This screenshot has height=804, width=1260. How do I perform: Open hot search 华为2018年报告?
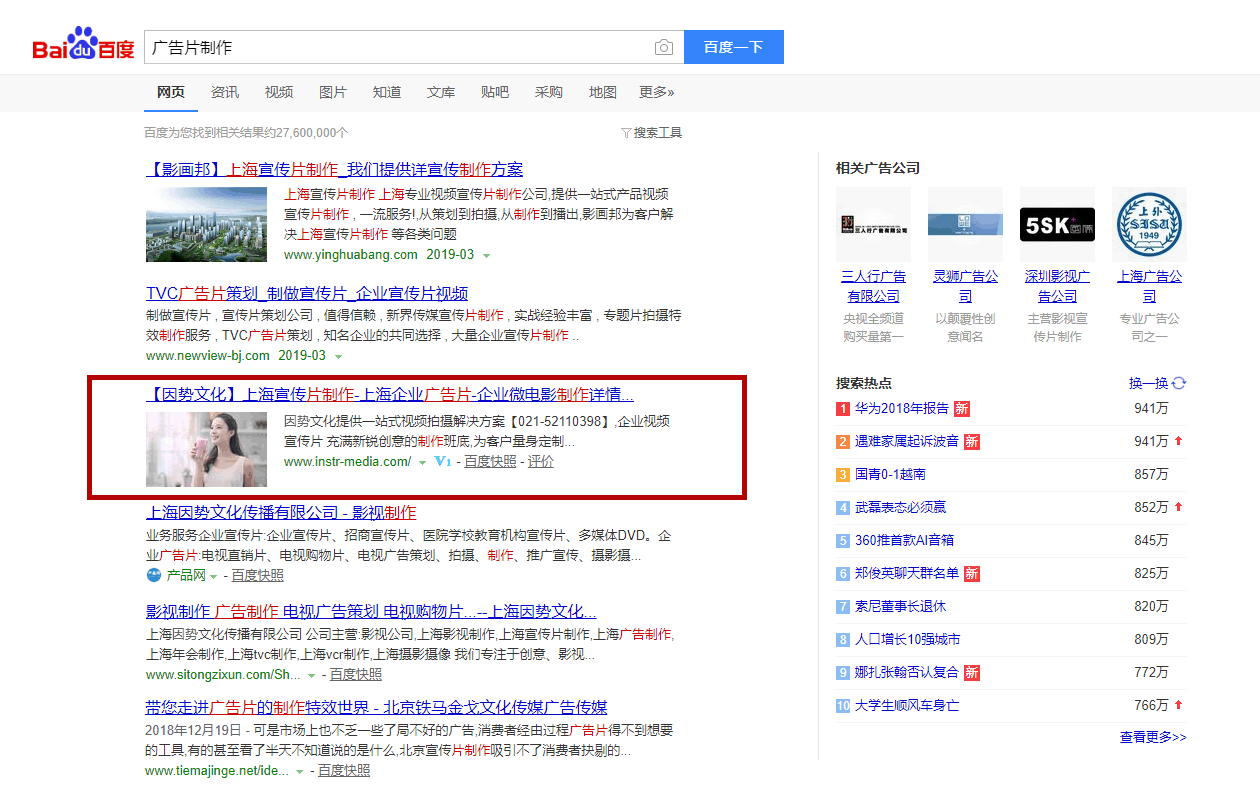[902, 408]
